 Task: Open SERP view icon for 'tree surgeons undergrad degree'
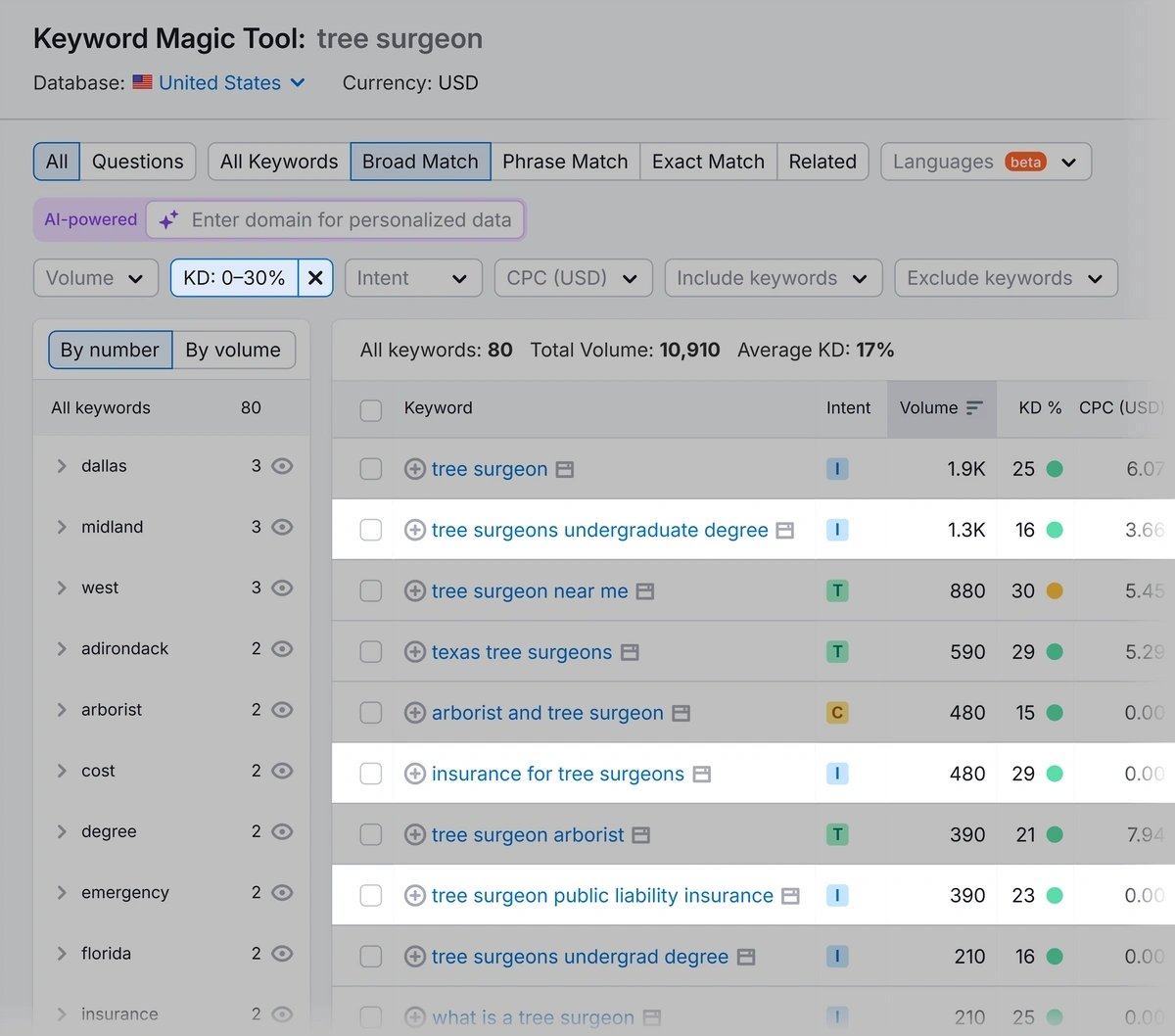coord(746,957)
